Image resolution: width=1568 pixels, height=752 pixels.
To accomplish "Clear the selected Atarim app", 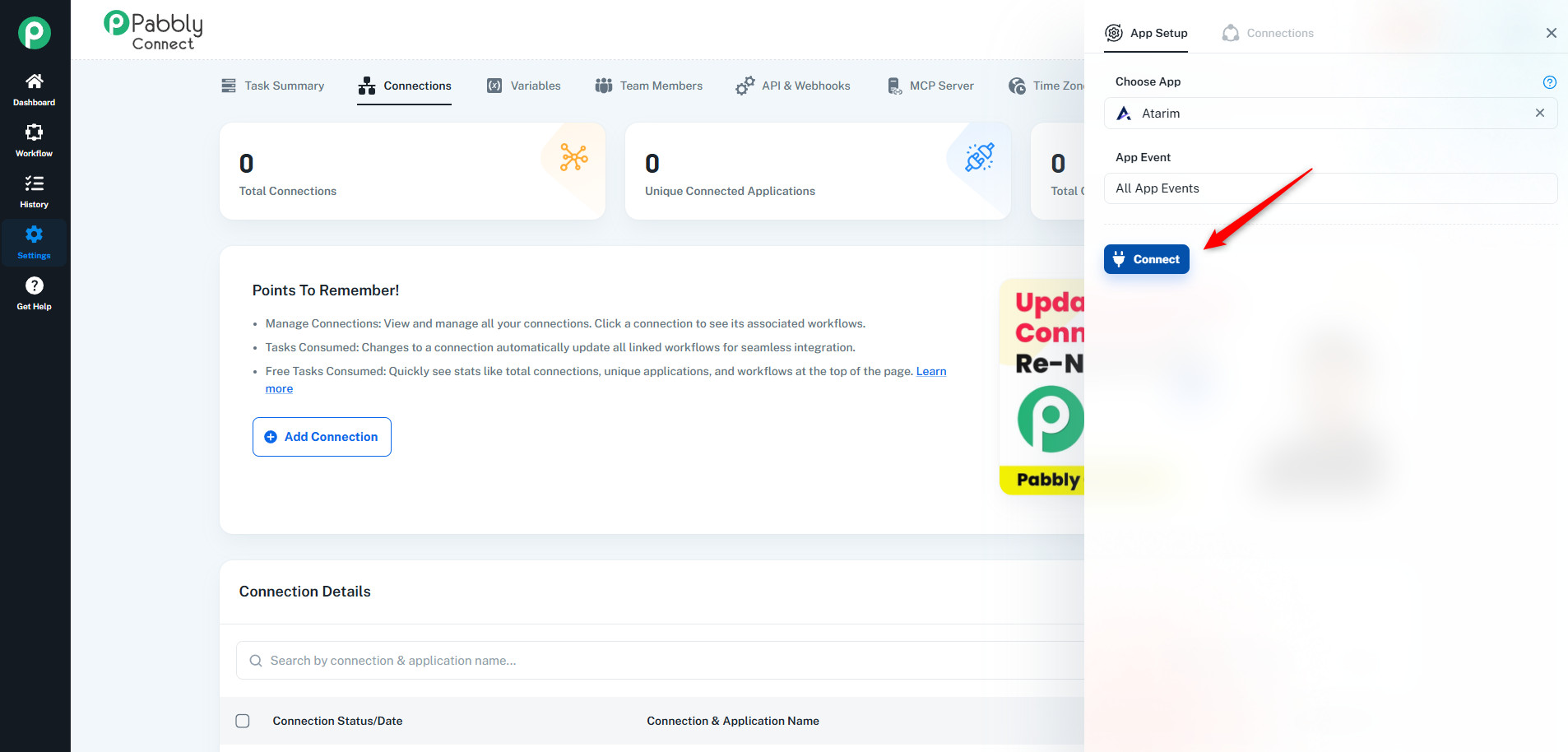I will [x=1539, y=113].
